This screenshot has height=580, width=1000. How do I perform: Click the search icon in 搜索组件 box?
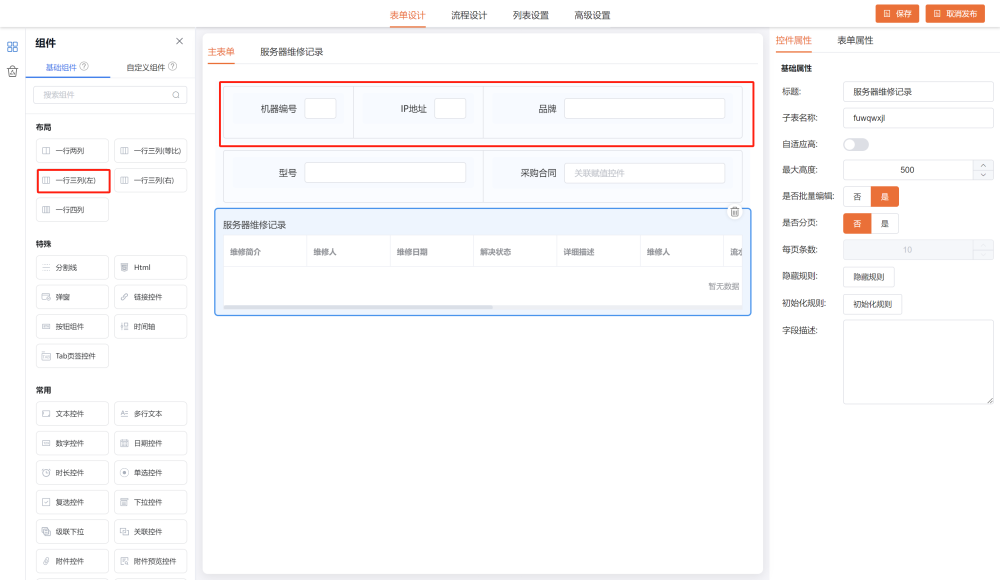coord(176,95)
